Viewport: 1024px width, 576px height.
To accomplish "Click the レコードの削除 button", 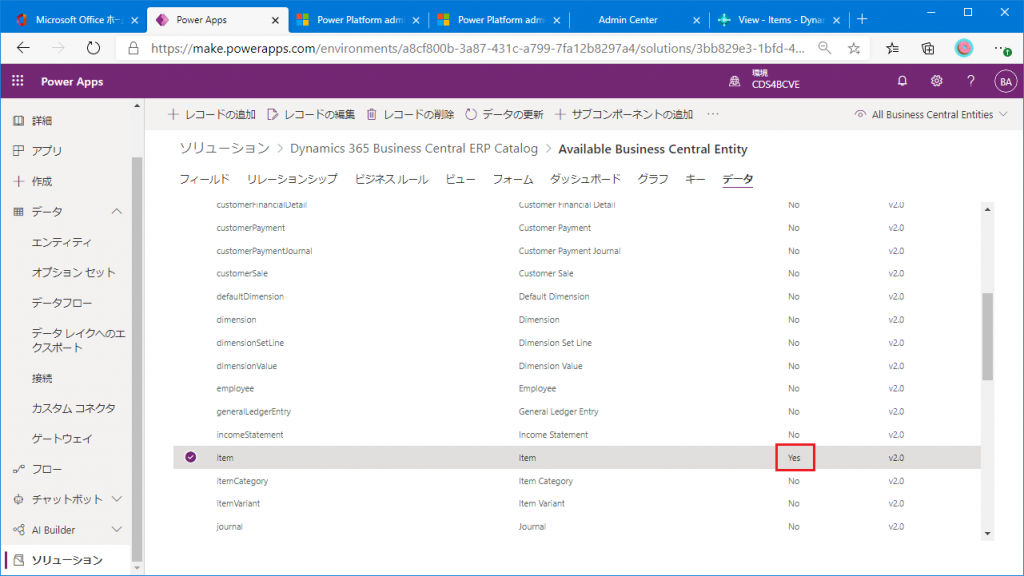I will tap(410, 114).
